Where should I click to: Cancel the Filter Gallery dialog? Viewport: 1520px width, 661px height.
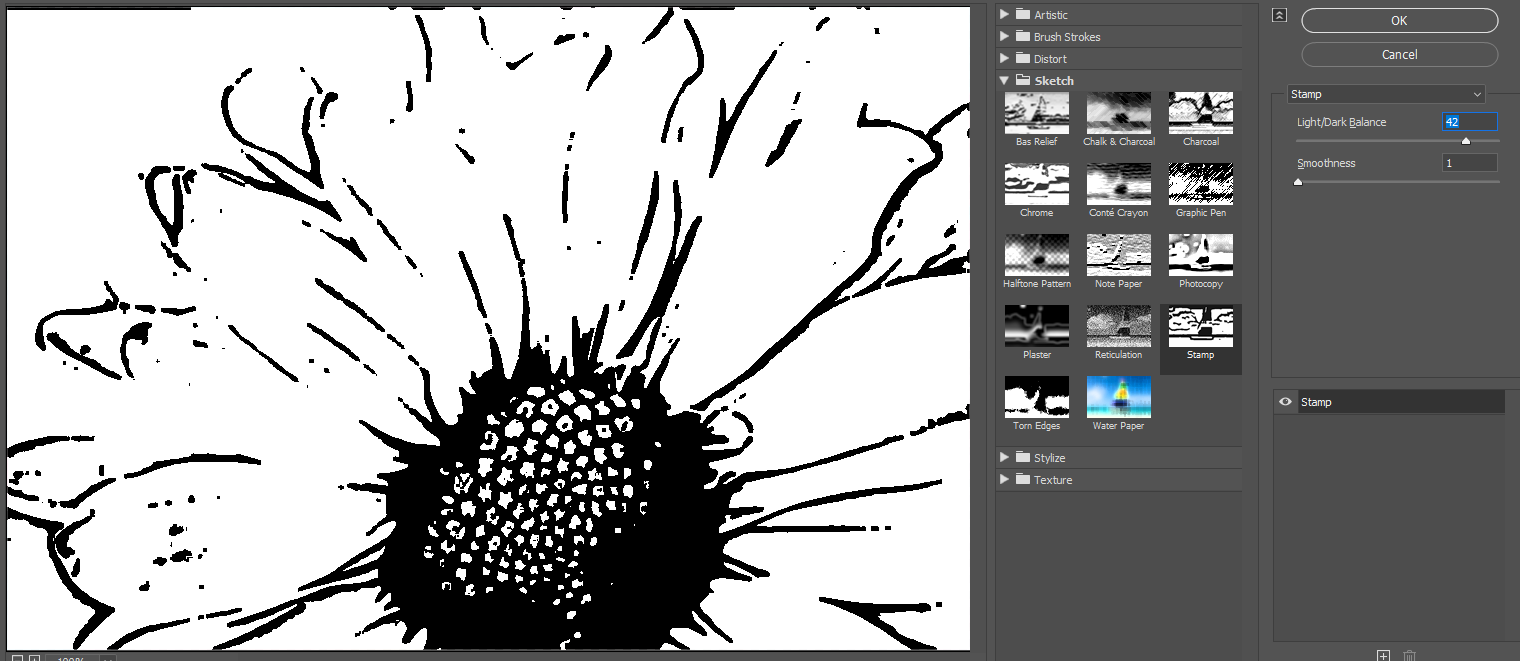click(x=1399, y=54)
